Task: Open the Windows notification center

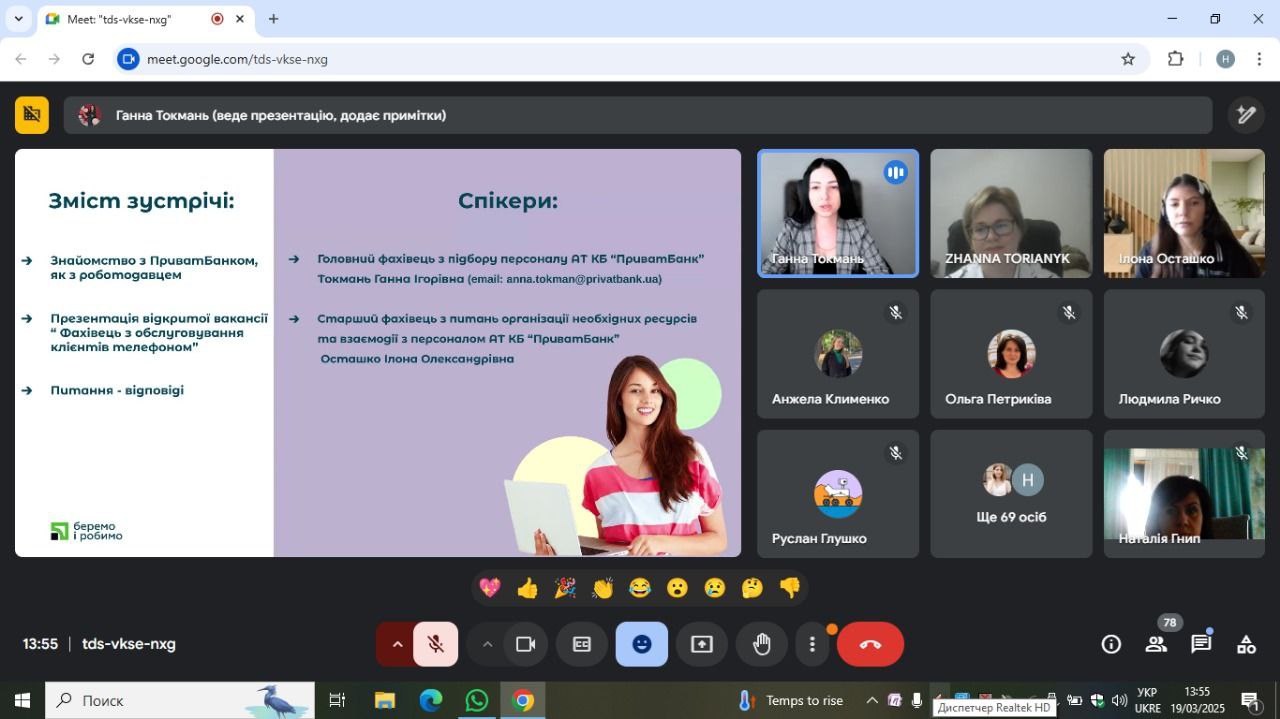Action: coord(1249,700)
